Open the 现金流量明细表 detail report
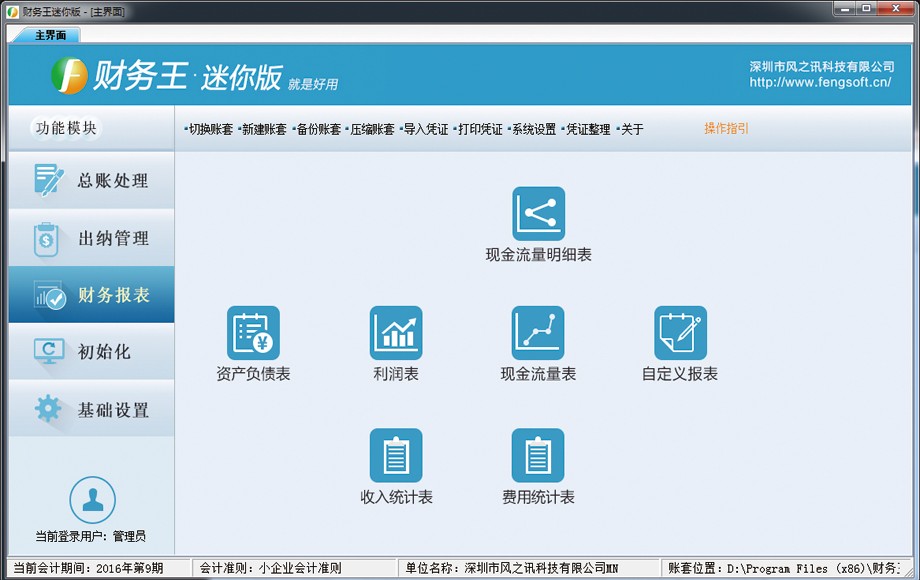The width and height of the screenshot is (920, 580). (x=537, y=215)
